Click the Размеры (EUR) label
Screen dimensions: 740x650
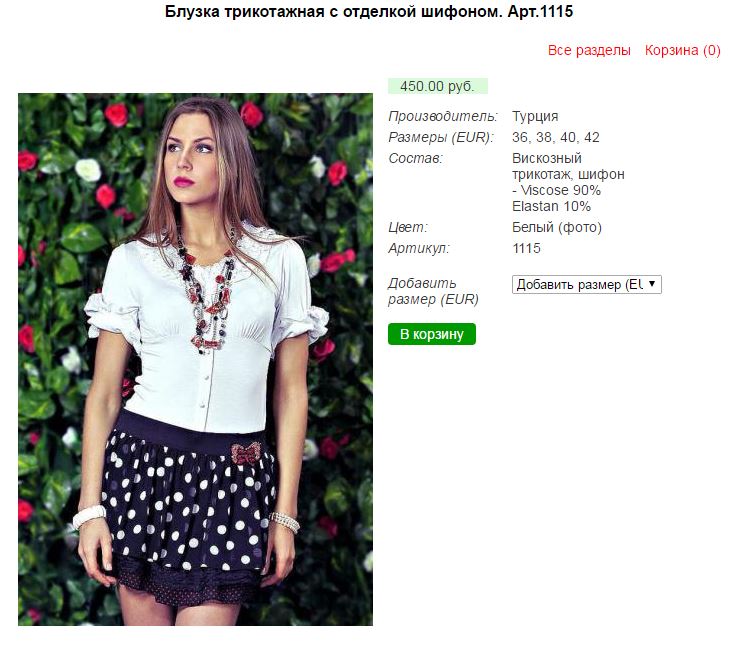coord(441,137)
